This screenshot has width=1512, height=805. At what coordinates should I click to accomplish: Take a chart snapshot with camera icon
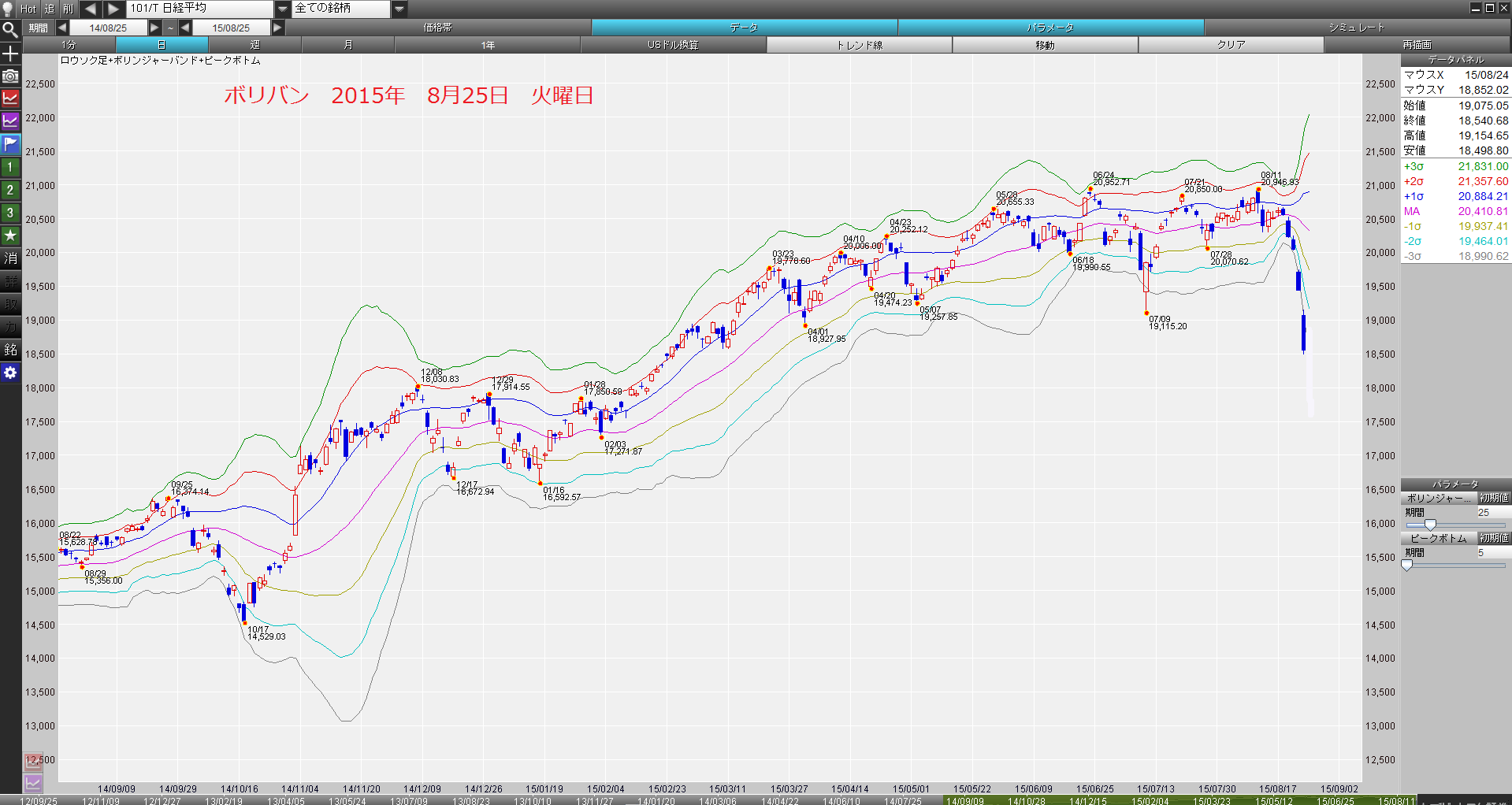coord(10,76)
